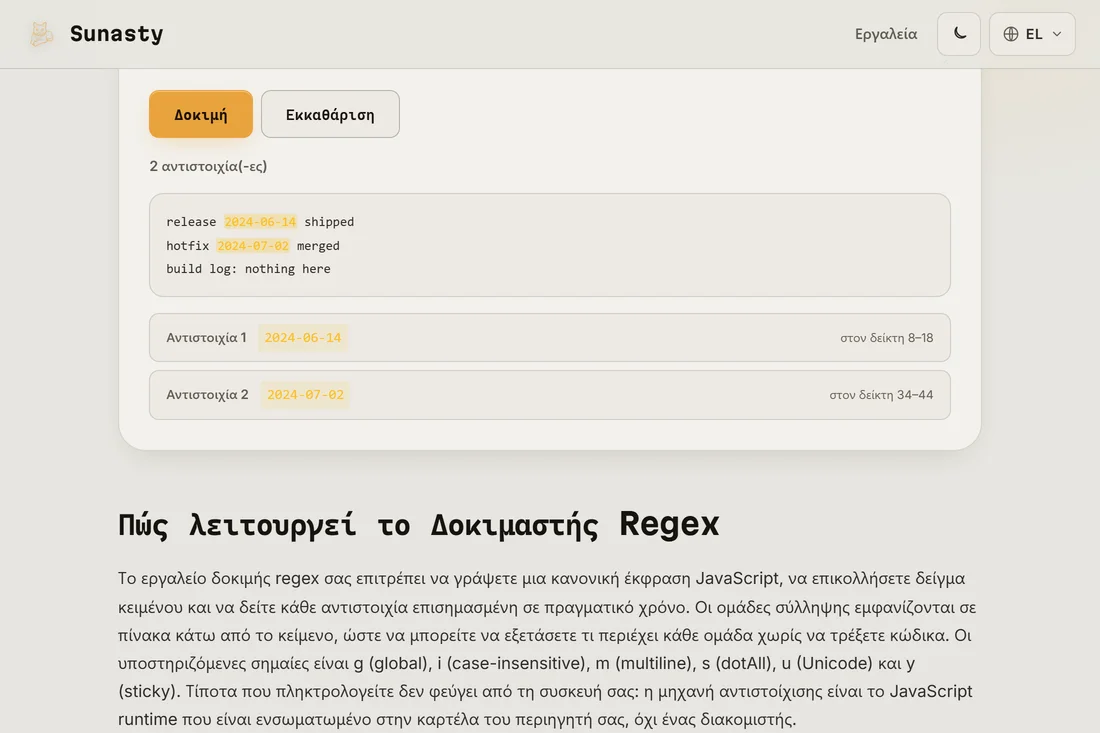Open the Sunasty home title link
The image size is (1100, 733).
[x=116, y=34]
